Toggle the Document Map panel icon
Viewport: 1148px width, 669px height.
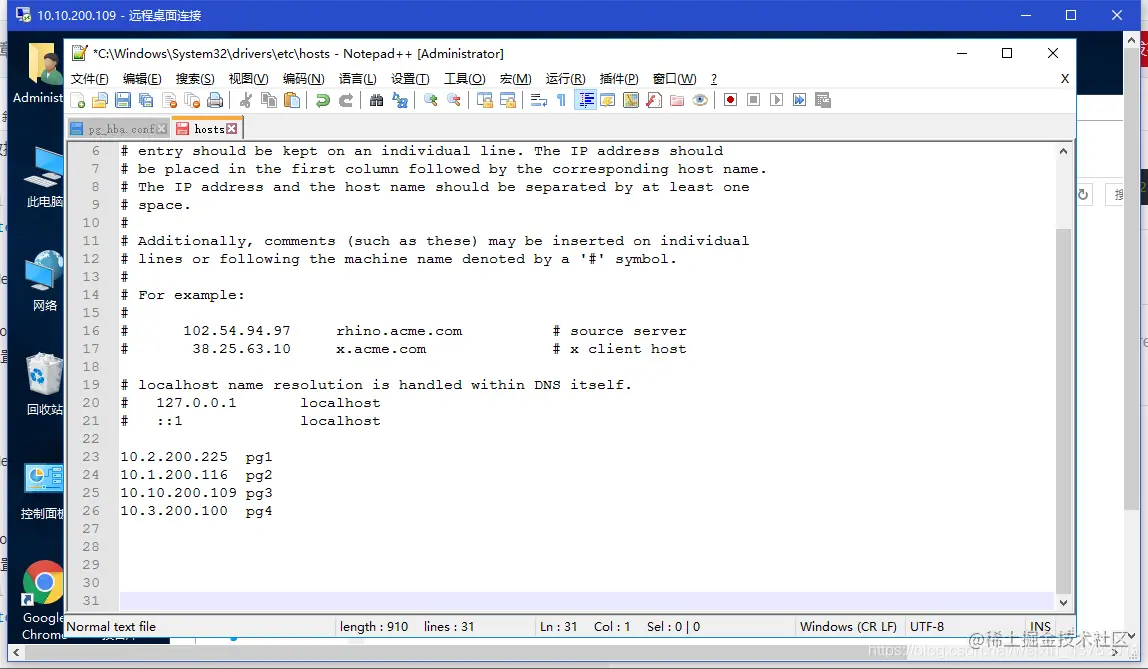[x=631, y=100]
